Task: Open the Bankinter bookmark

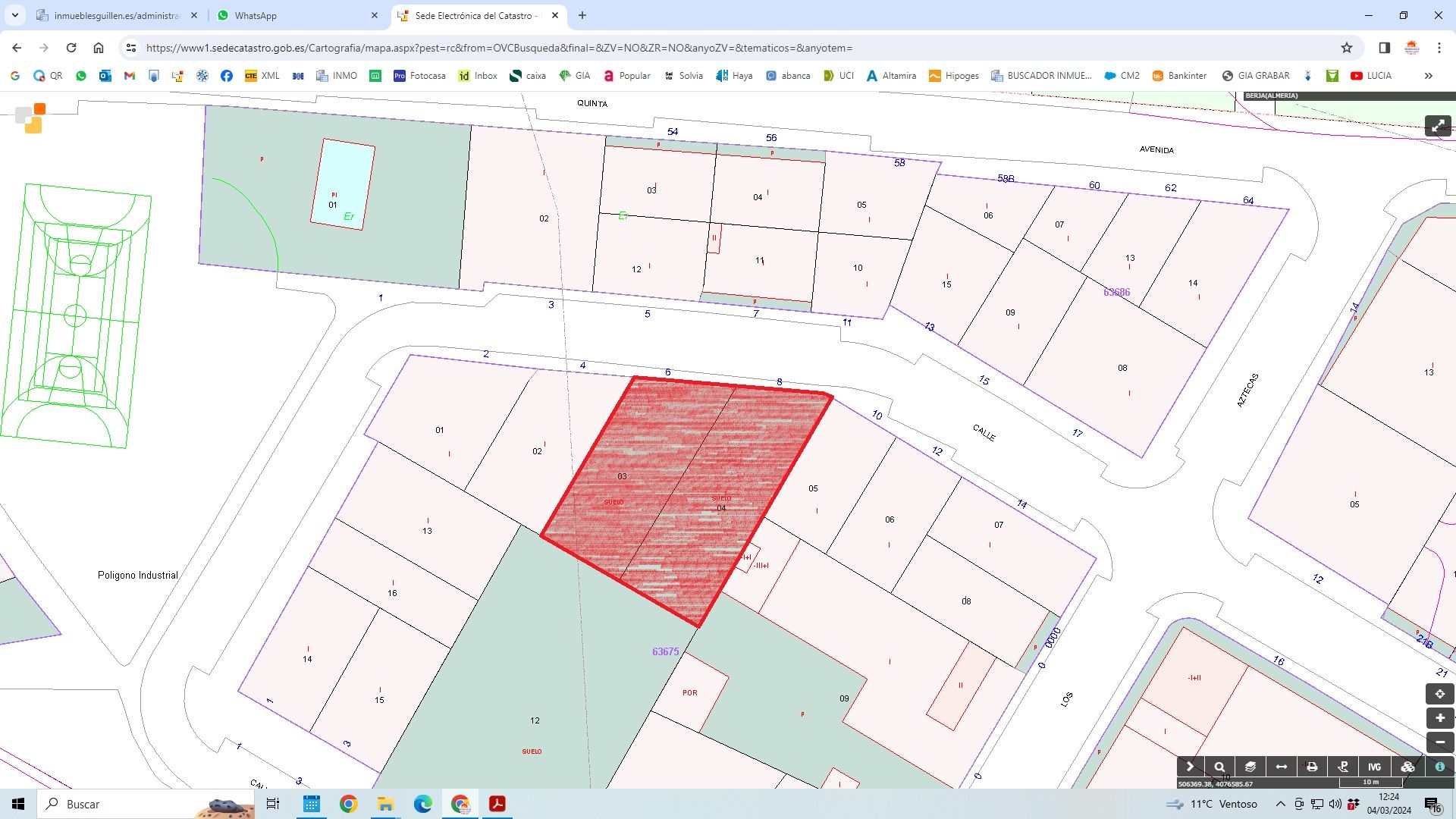Action: pyautogui.click(x=1179, y=76)
